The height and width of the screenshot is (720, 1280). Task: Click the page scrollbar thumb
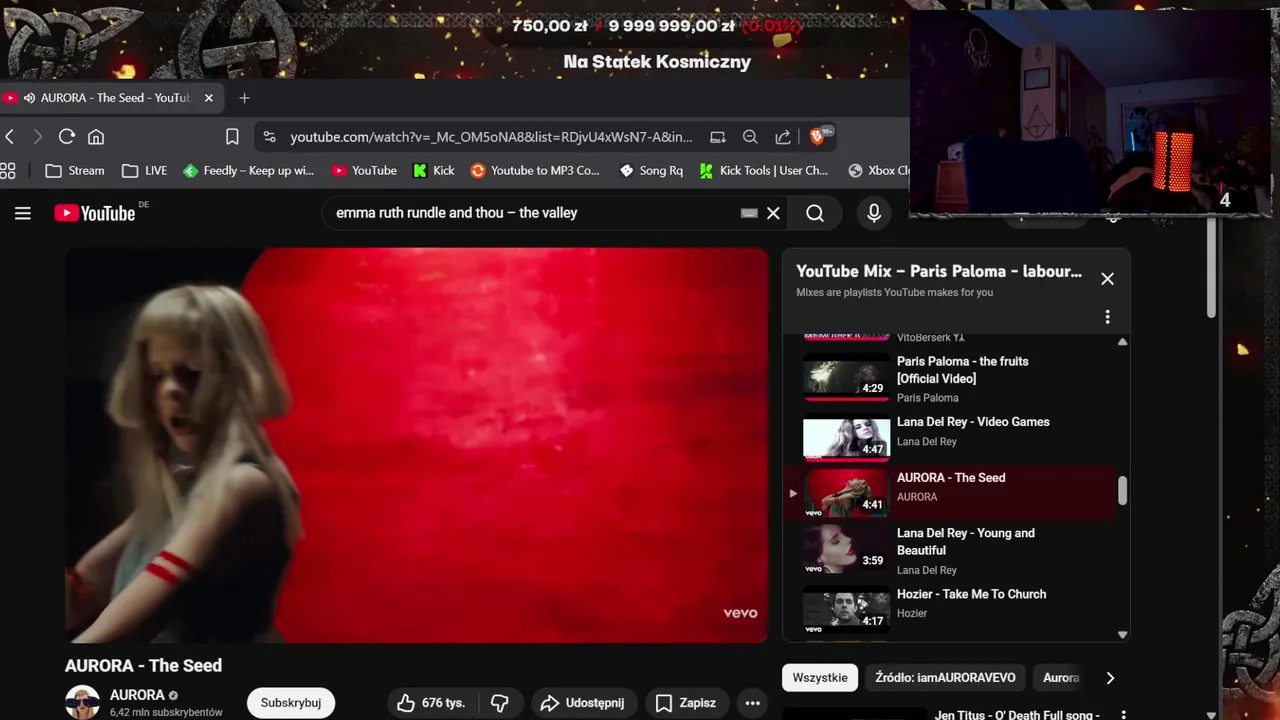pyautogui.click(x=1212, y=268)
